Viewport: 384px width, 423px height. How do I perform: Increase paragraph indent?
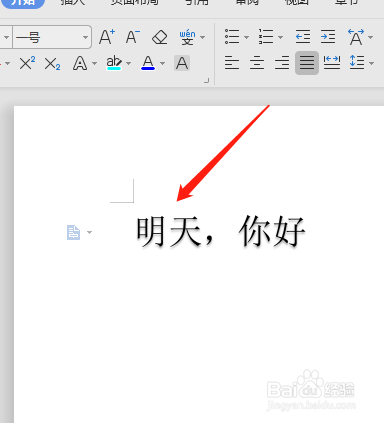tap(328, 37)
